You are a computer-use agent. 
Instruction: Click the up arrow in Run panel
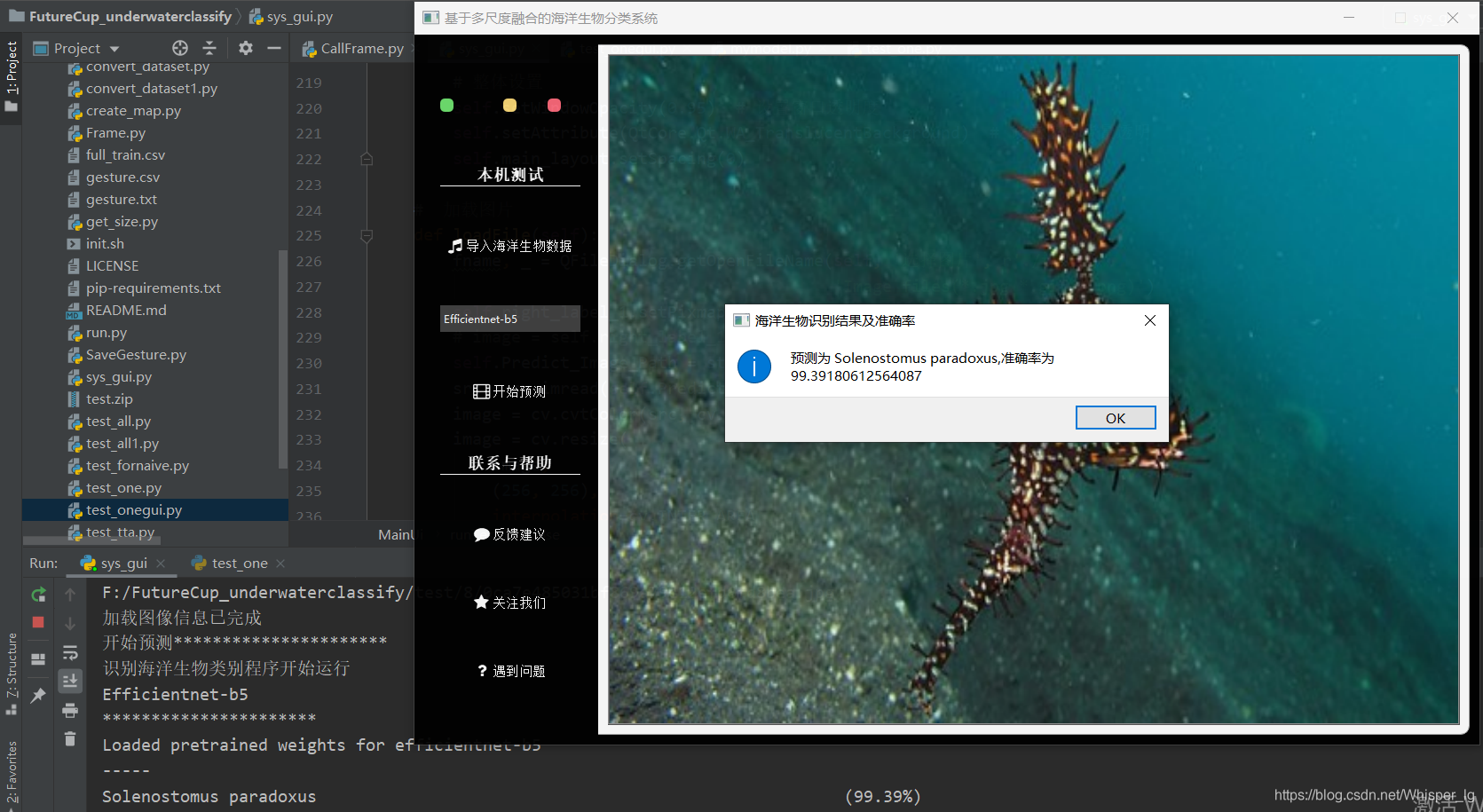click(x=70, y=595)
